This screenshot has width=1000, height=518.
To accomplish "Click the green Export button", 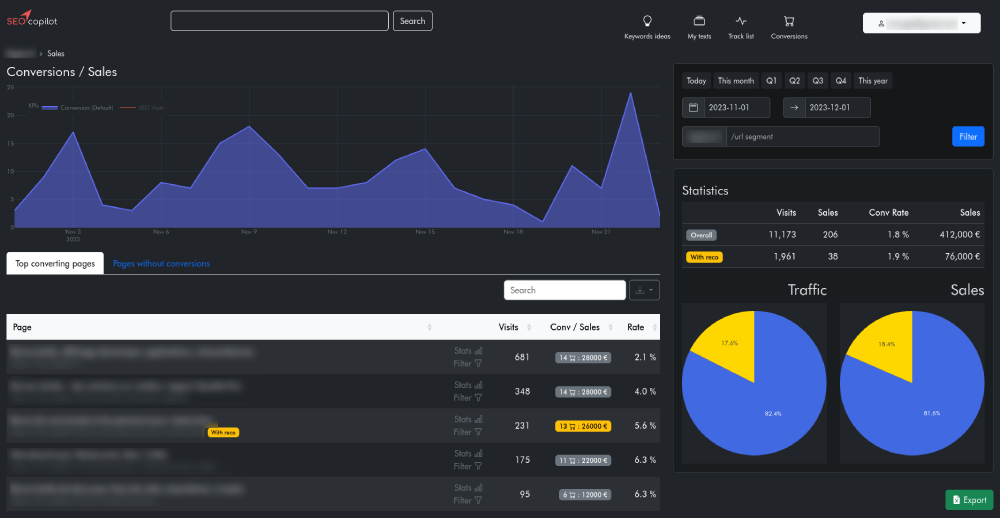I will [x=969, y=500].
